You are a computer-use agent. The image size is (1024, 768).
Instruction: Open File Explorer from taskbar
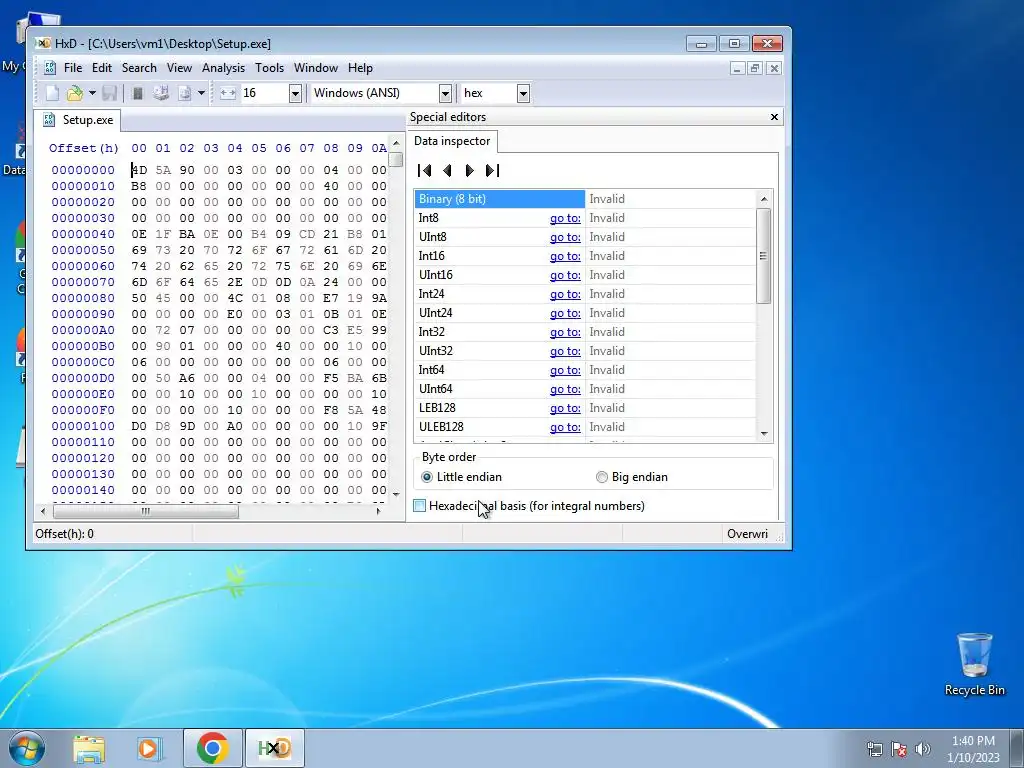(x=89, y=748)
